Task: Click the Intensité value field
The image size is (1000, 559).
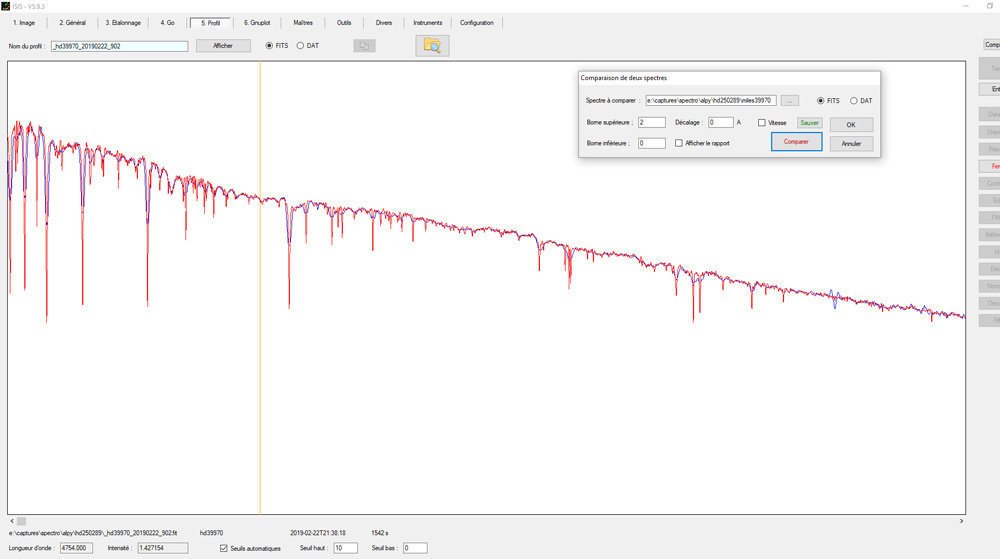Action: point(163,548)
